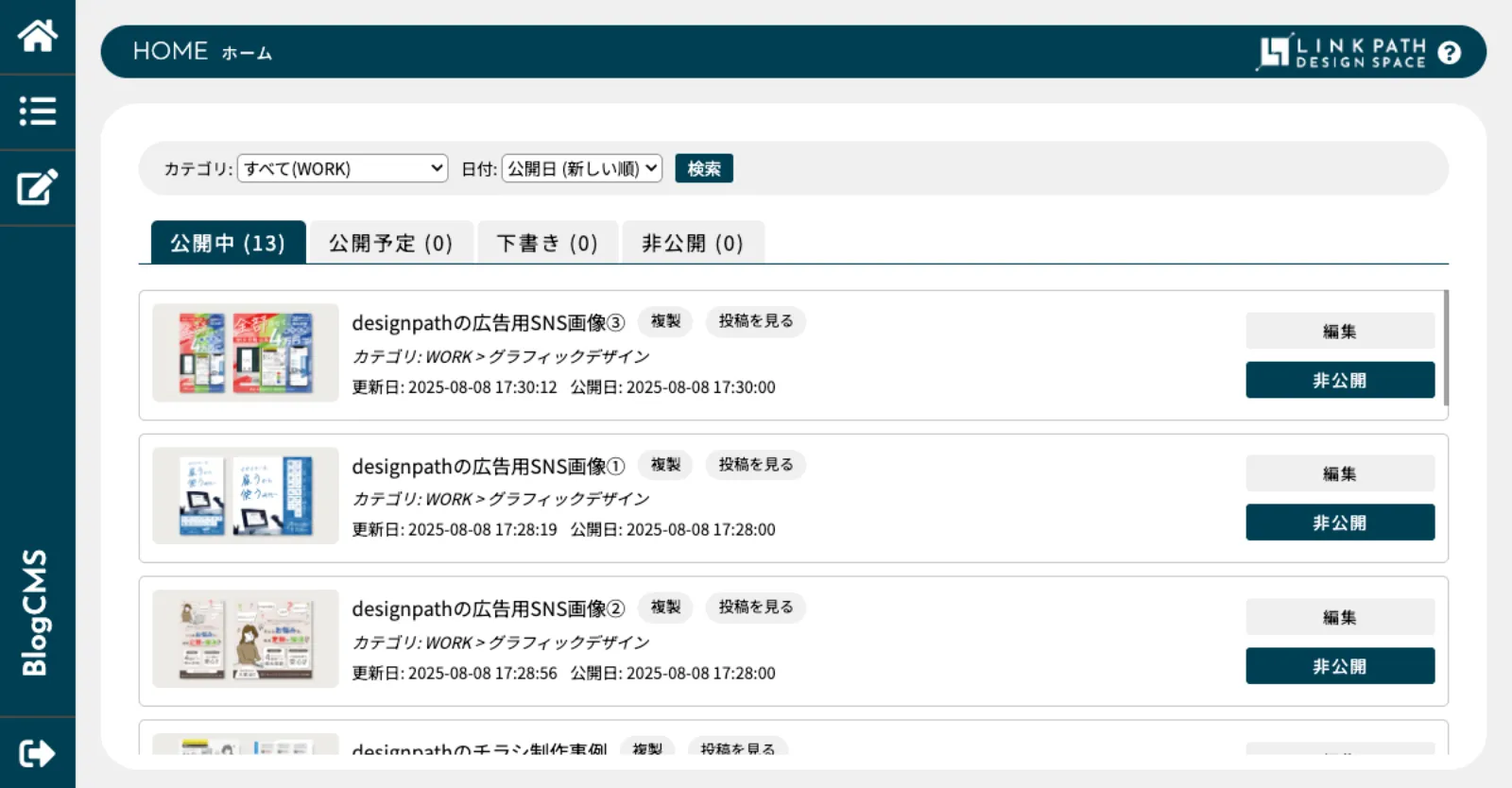Switch to the 公開予定 (0) tab
The width and height of the screenshot is (1512, 788).
click(x=390, y=243)
